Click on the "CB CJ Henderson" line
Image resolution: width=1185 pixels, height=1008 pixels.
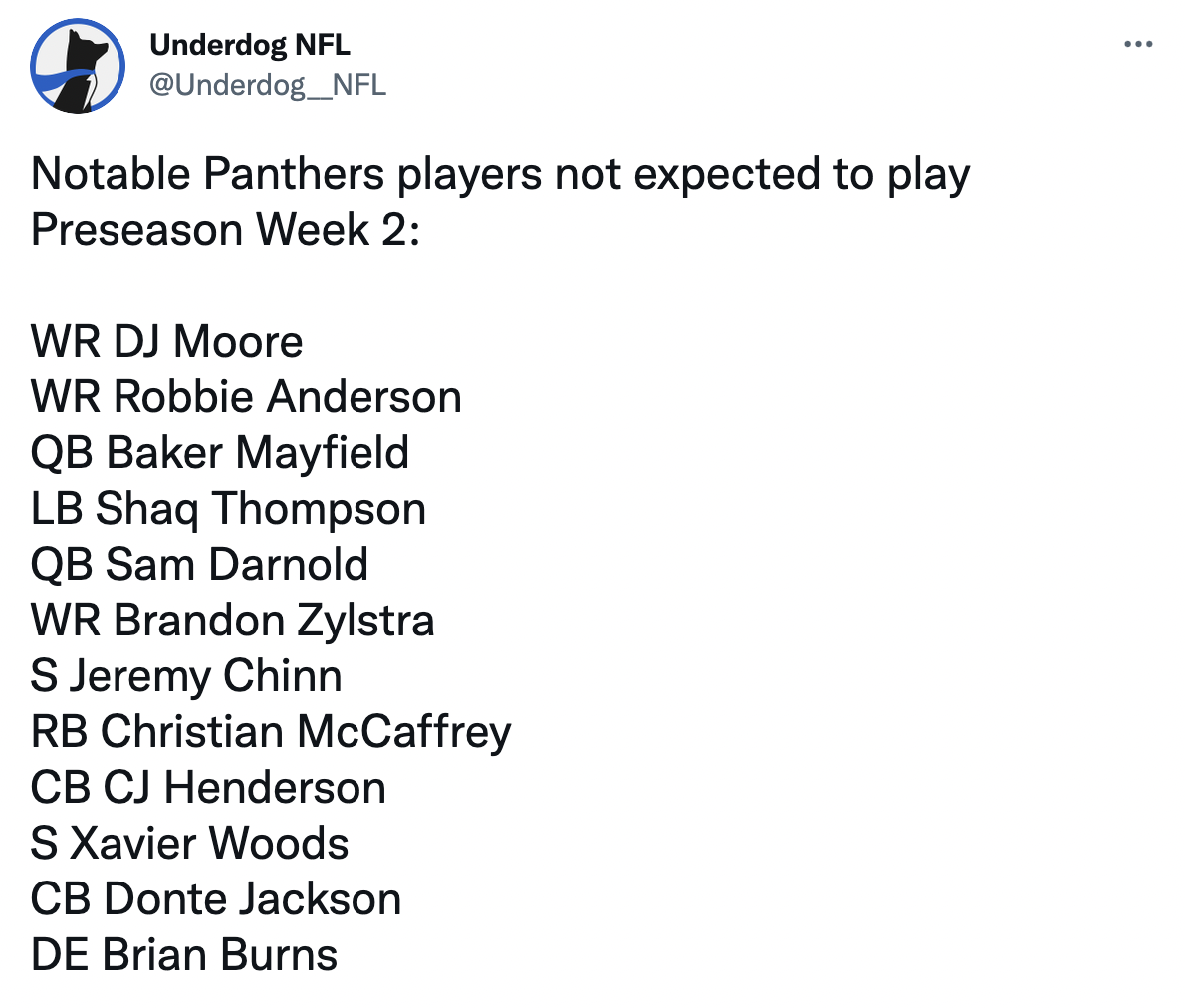208,788
